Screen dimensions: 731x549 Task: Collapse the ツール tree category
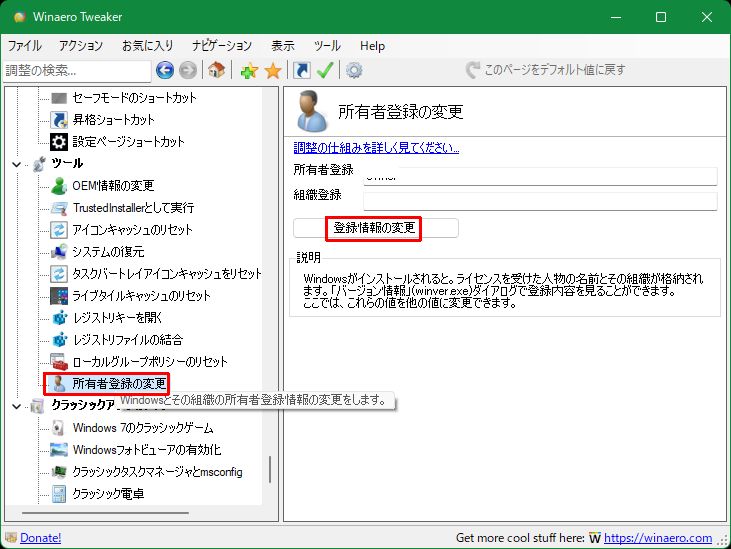click(x=17, y=164)
